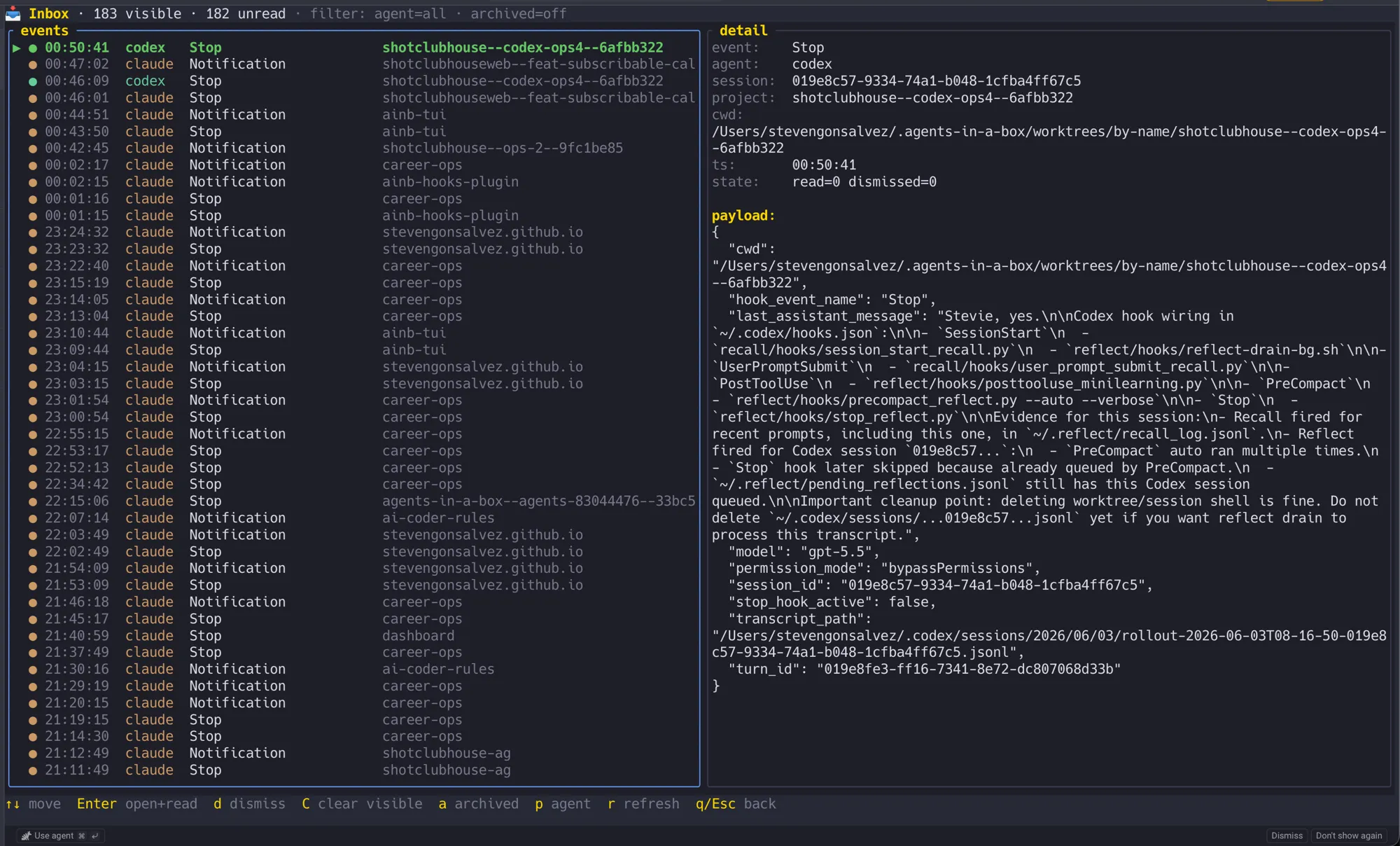Click the 'Enter open+read' shortcut hint

(x=137, y=804)
